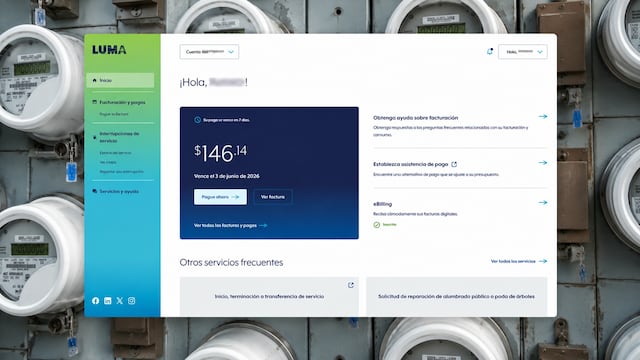
Task: Open Establezca asistencia de pago link
Action: click(411, 164)
